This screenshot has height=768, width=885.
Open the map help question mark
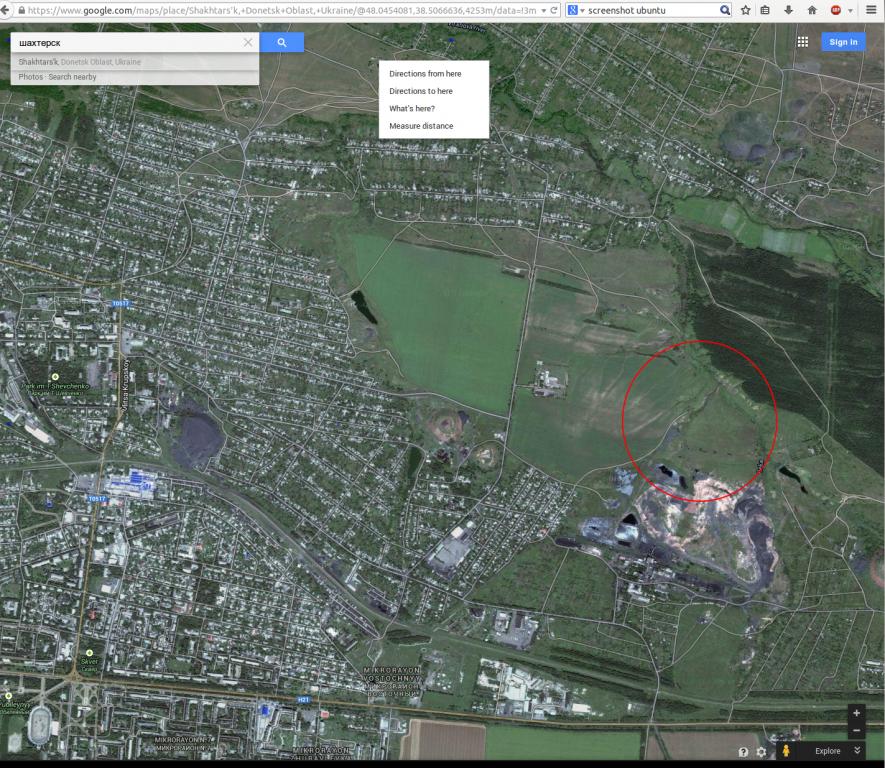click(743, 752)
